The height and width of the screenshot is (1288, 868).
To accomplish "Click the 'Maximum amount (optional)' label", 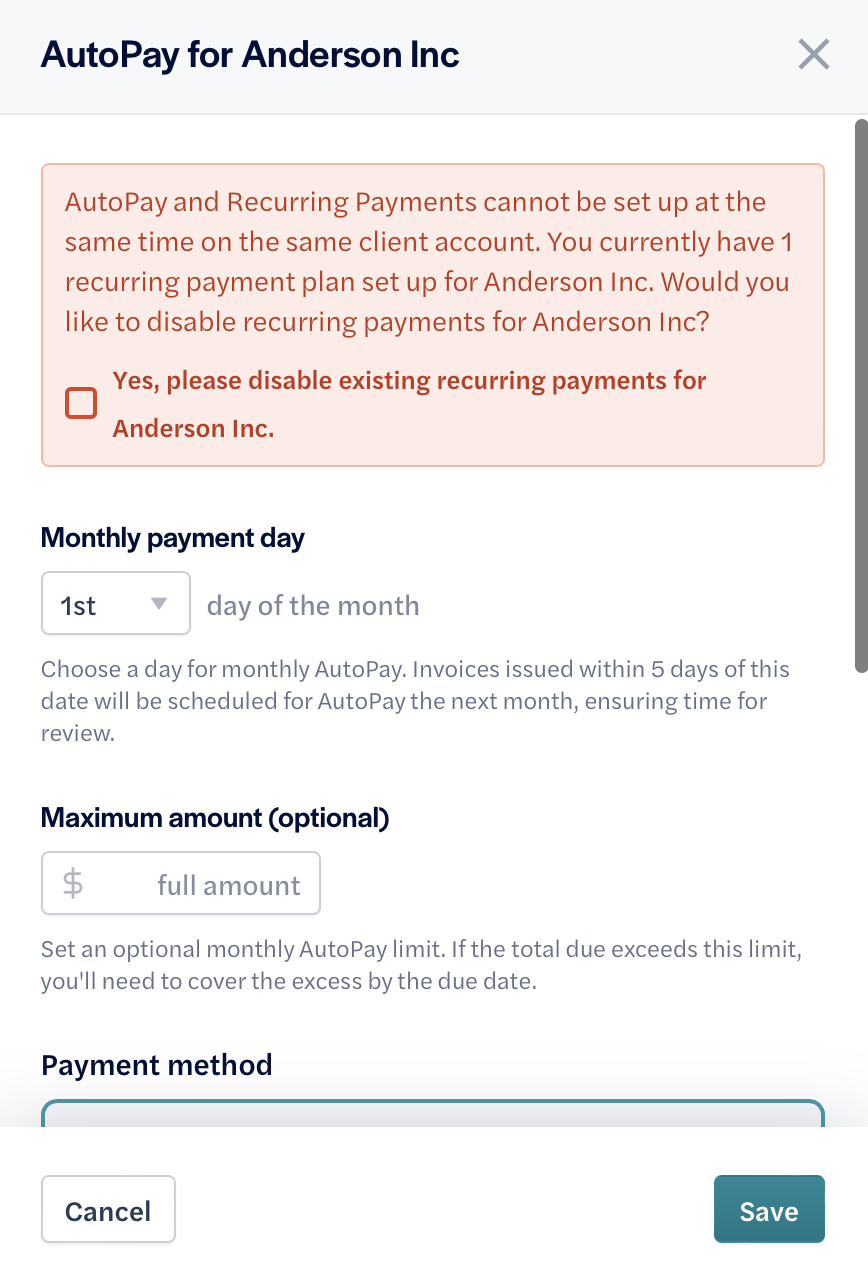I will (x=214, y=818).
